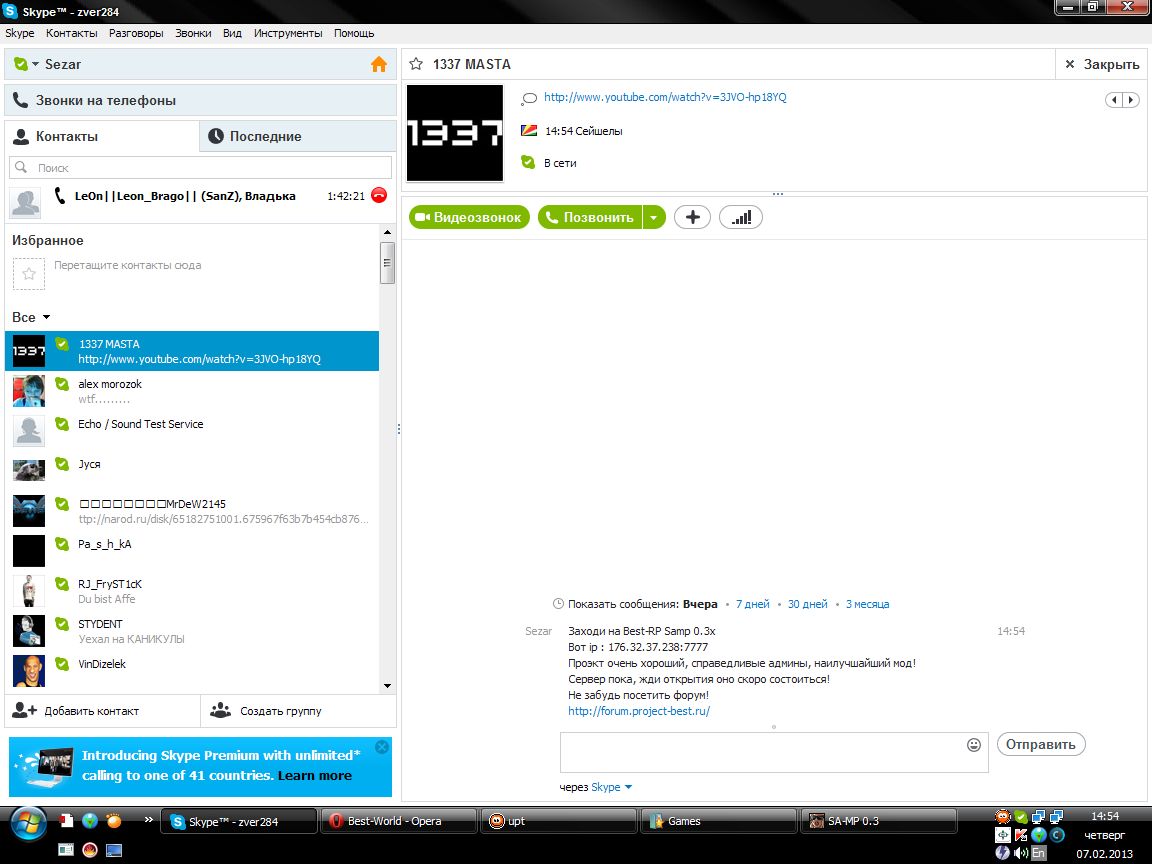Show messages from Вчера

(x=700, y=604)
